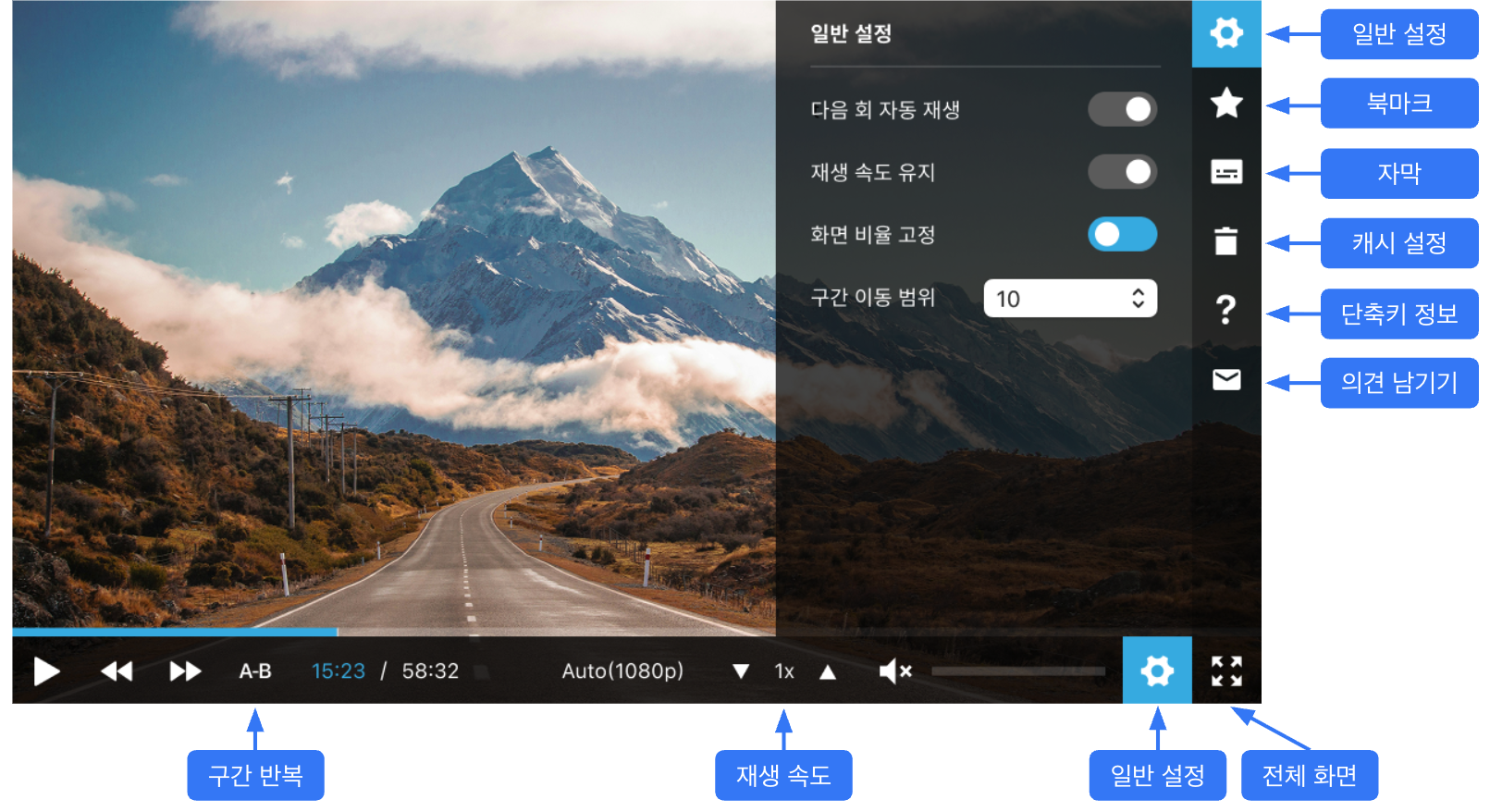1490x812 pixels.
Task: Click the fast-forward double-arrow icon
Action: coord(185,671)
